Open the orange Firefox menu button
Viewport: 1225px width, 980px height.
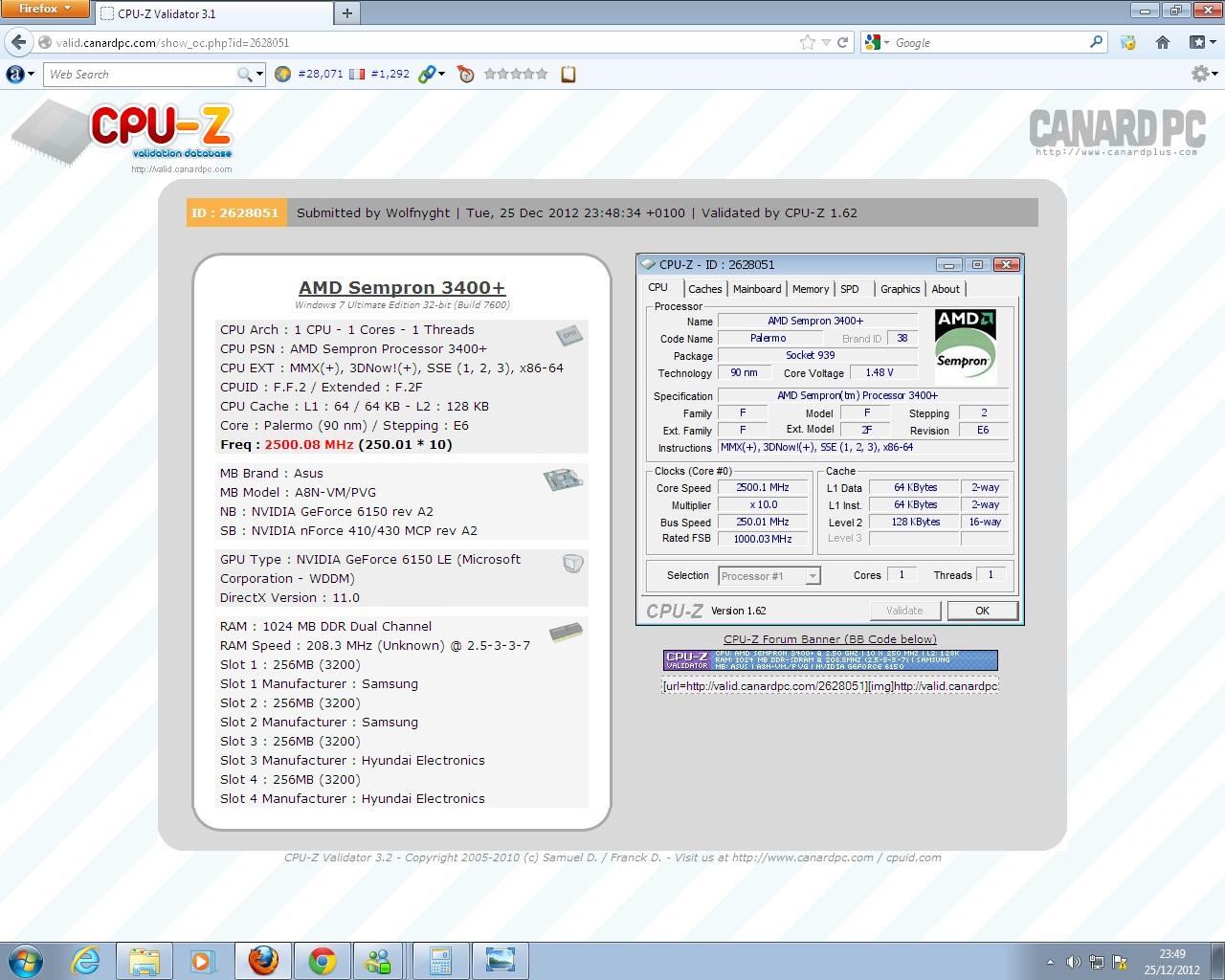click(45, 10)
